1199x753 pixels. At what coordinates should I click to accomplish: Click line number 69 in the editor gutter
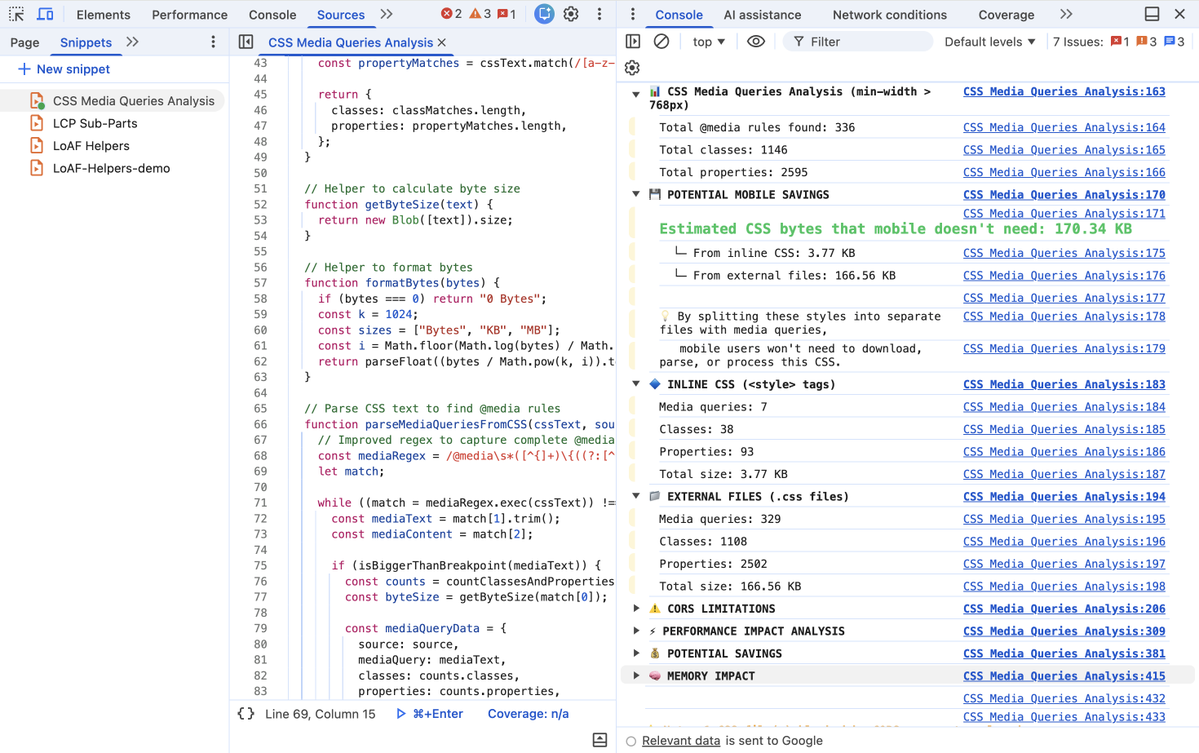pyautogui.click(x=261, y=472)
